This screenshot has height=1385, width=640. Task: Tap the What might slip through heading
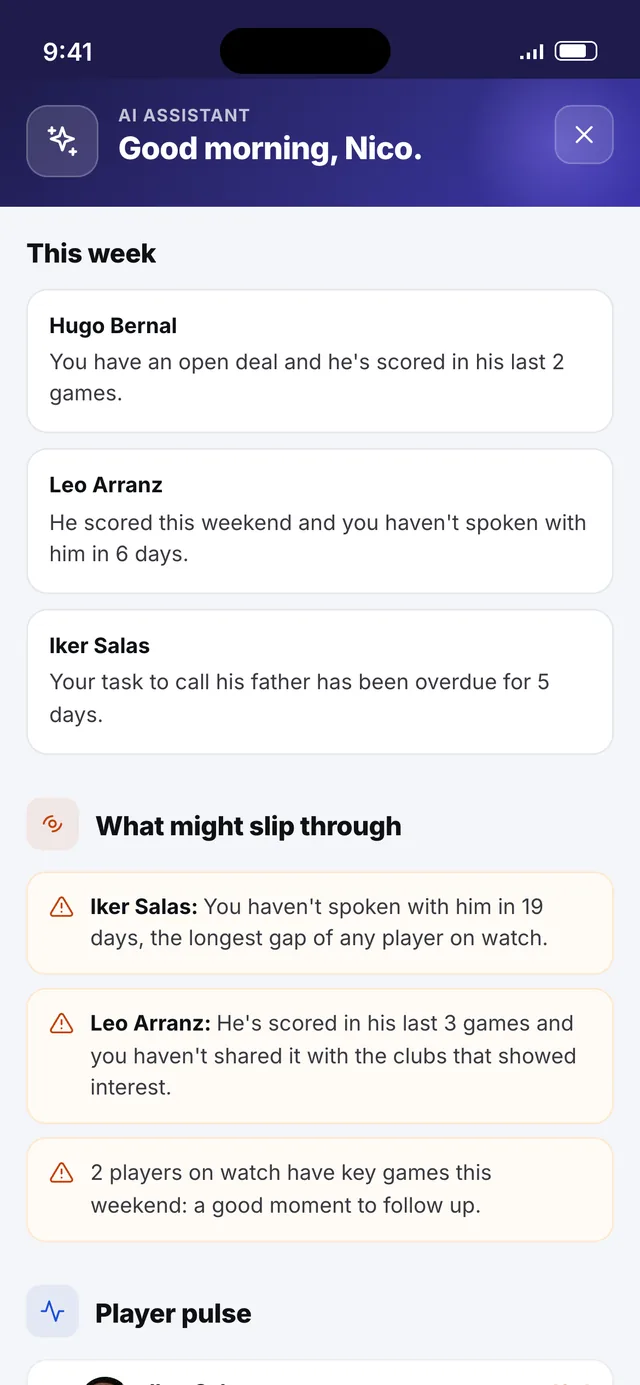[x=248, y=826]
